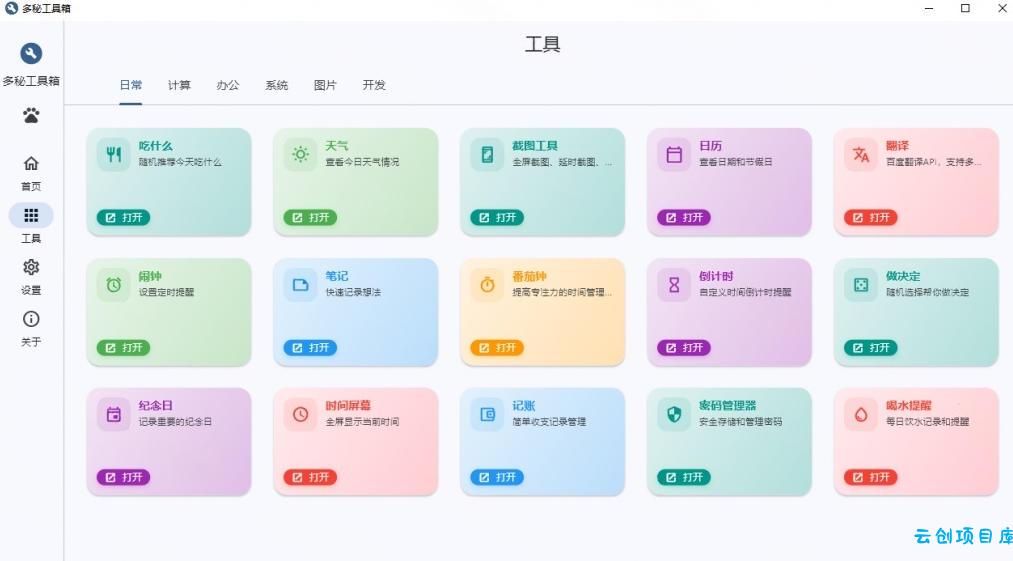
Task: Open the 办公 tab
Action: 227,85
